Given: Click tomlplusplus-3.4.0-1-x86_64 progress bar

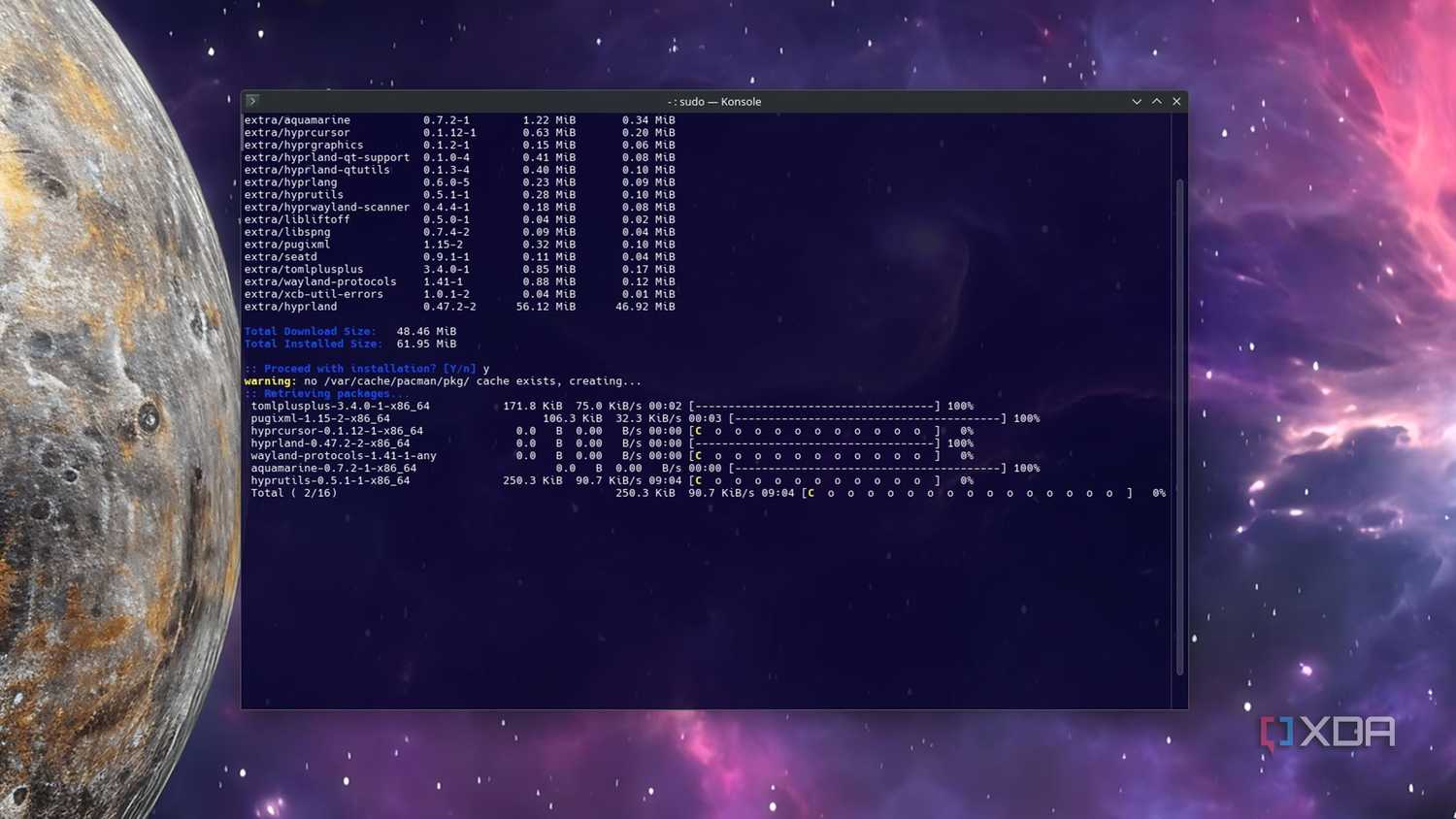Looking at the screenshot, I should [x=814, y=407].
